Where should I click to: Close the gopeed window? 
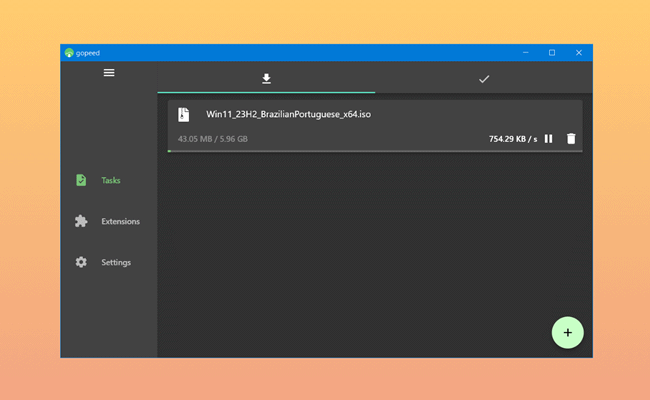tap(579, 53)
